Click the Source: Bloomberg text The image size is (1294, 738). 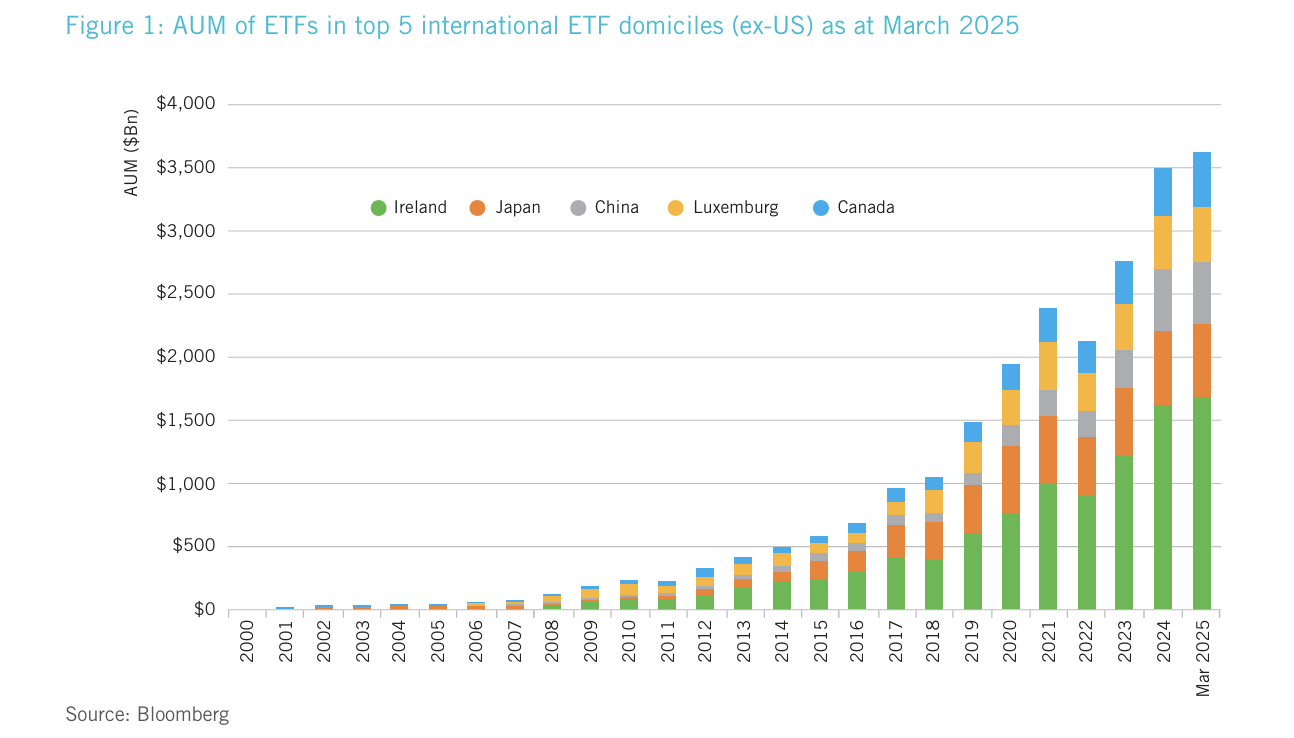point(147,714)
